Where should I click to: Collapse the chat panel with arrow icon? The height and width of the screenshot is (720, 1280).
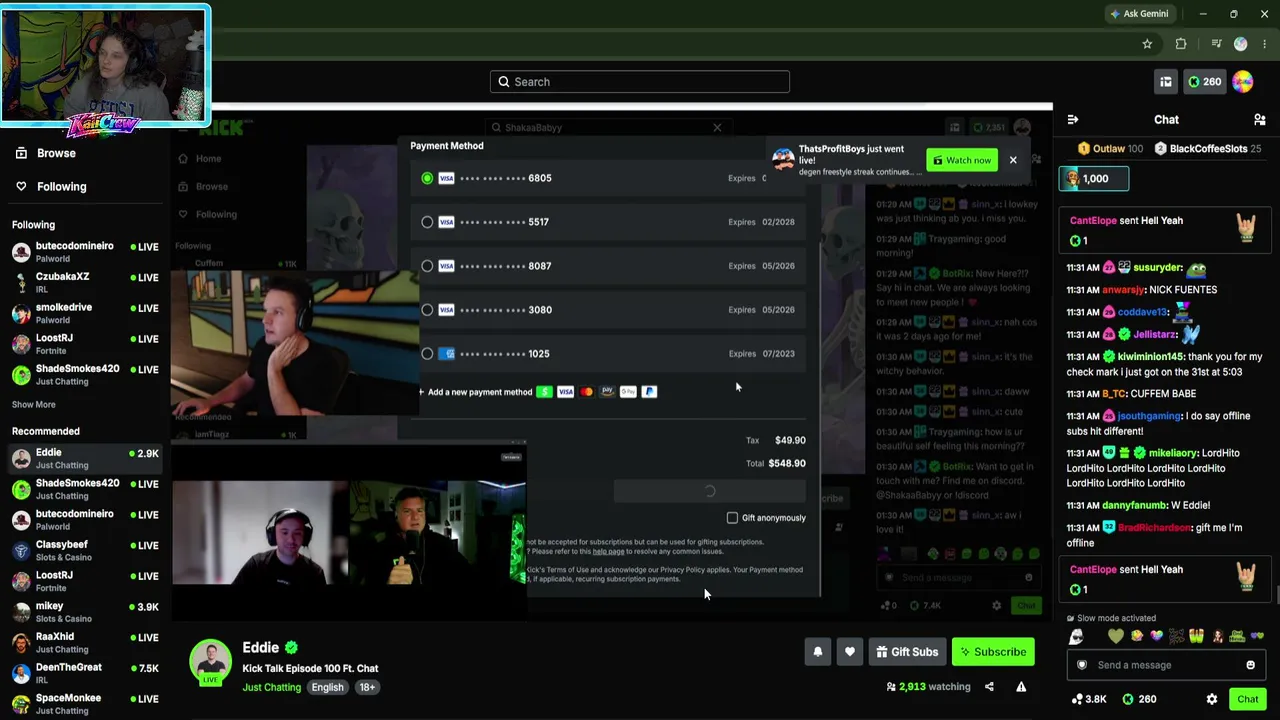click(1073, 120)
